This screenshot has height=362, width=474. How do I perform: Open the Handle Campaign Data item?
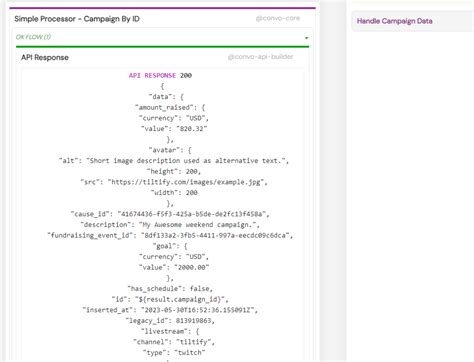click(x=395, y=21)
